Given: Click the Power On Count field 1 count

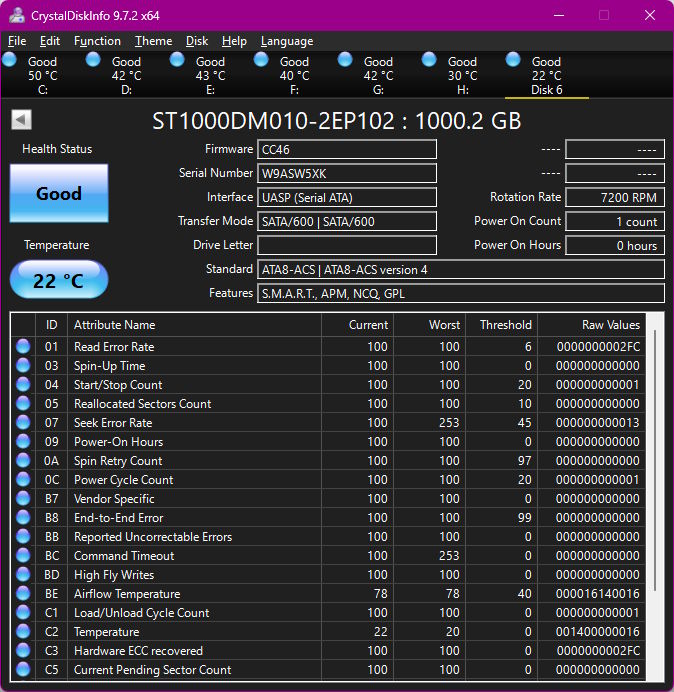Looking at the screenshot, I should pos(615,221).
